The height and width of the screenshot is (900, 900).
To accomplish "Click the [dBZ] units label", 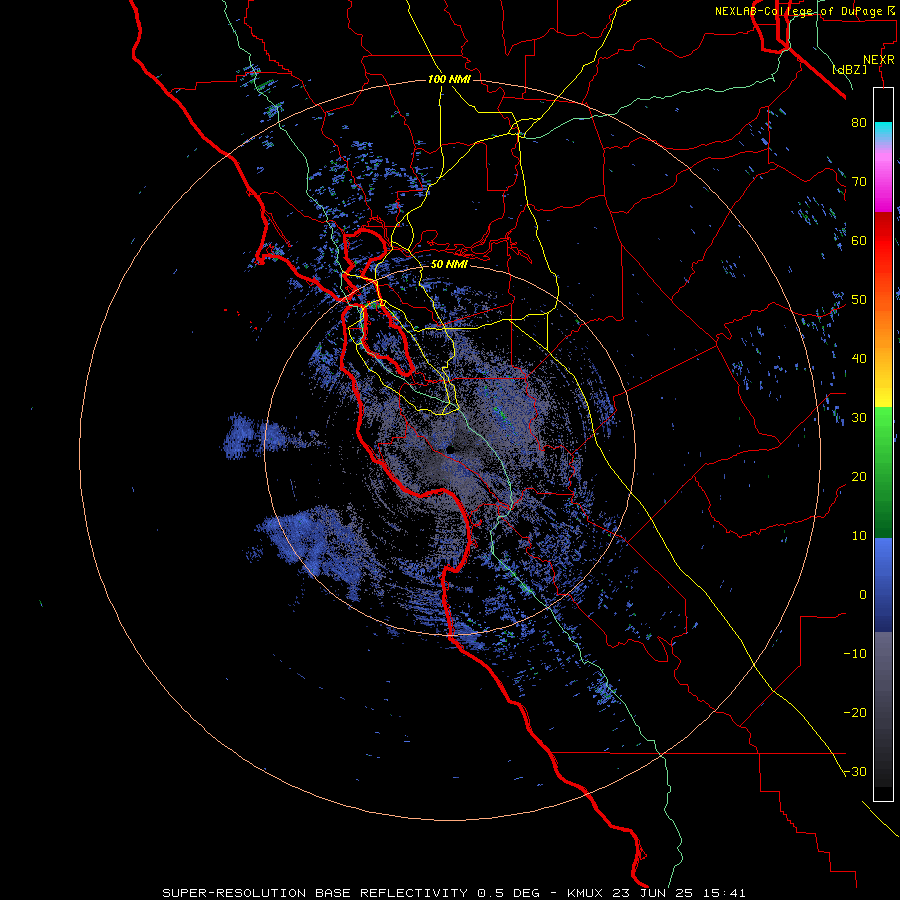I will 849,70.
